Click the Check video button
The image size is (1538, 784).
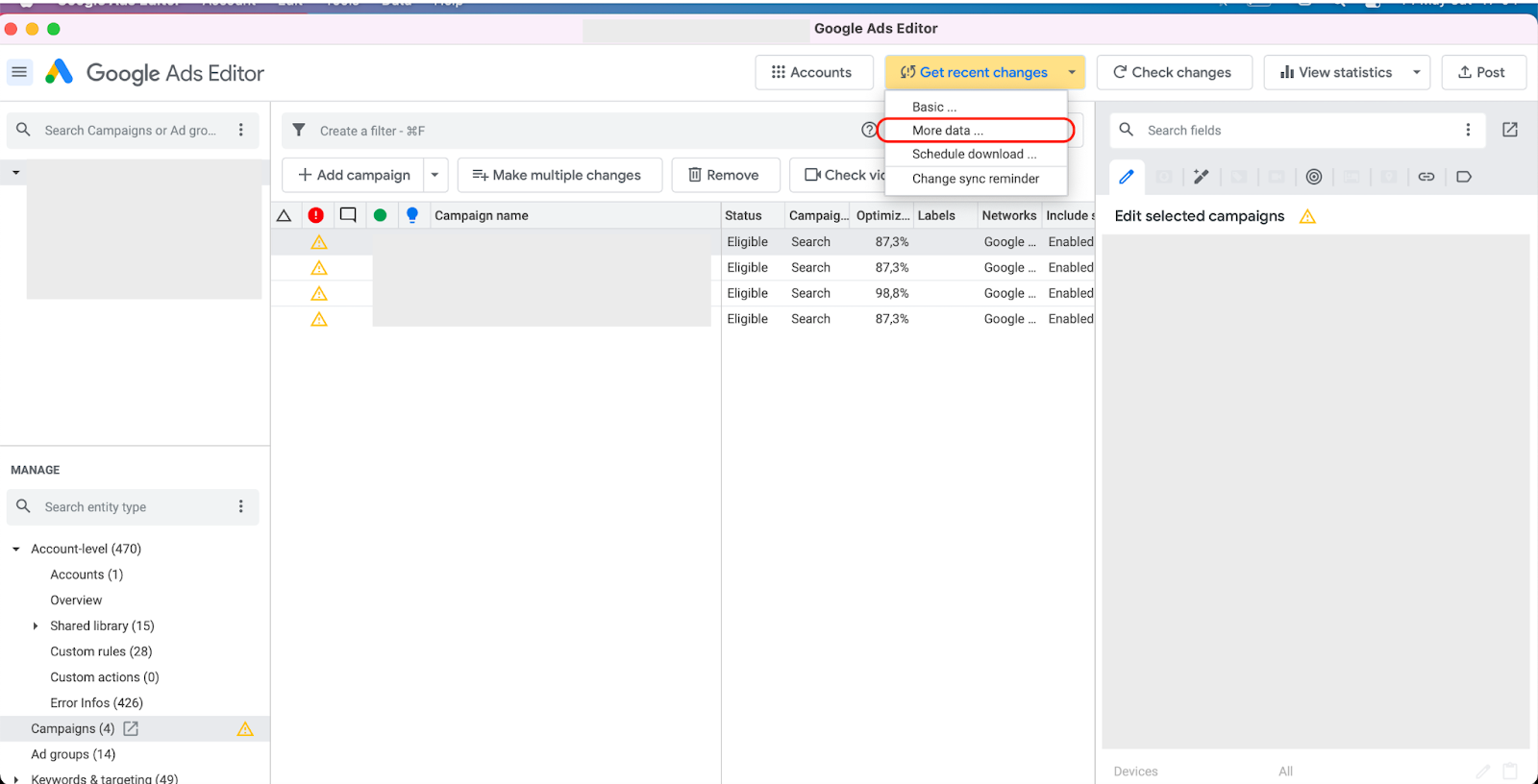pyautogui.click(x=838, y=175)
